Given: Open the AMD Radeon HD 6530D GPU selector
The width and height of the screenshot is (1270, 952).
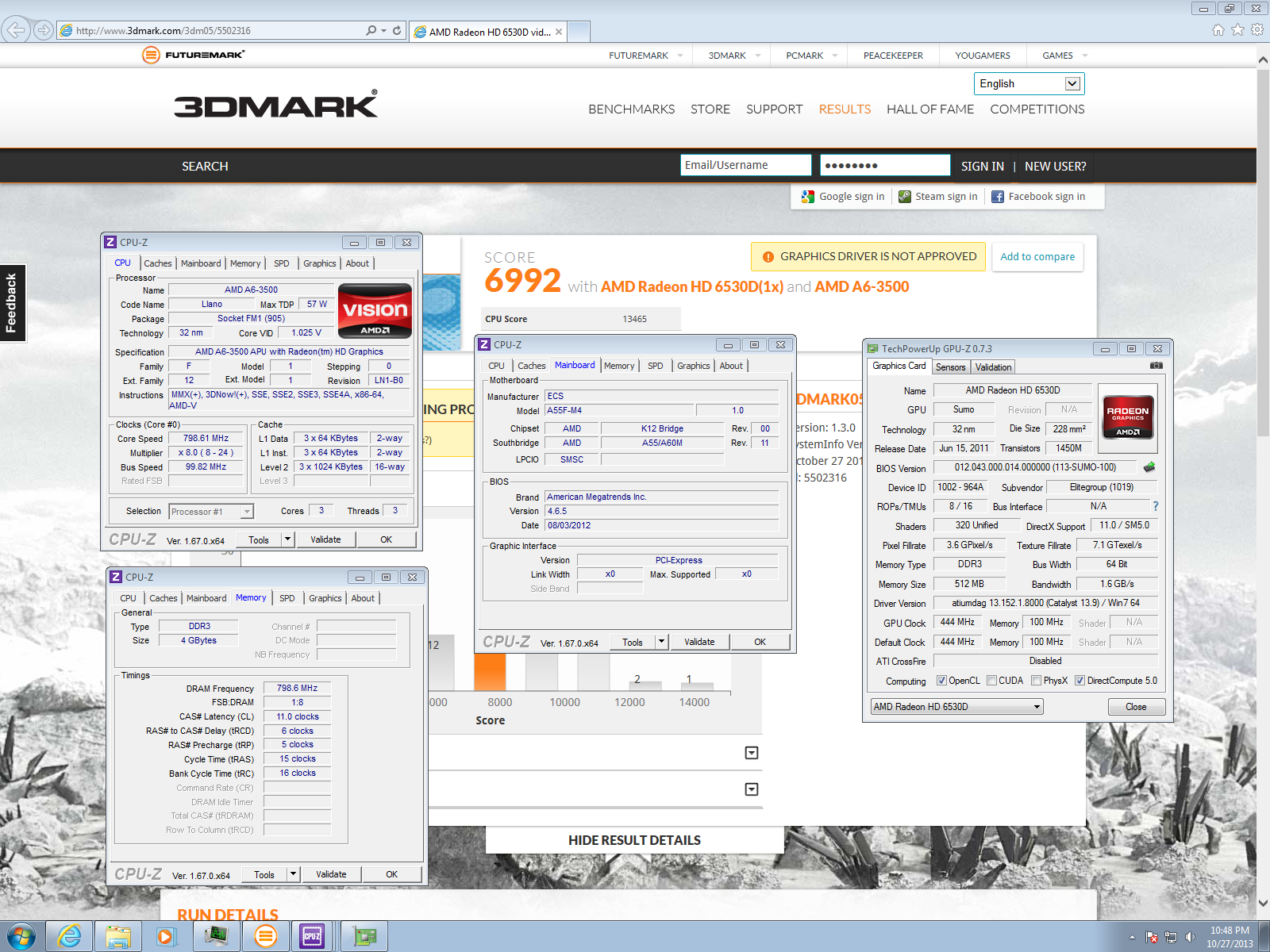Looking at the screenshot, I should coord(956,707).
